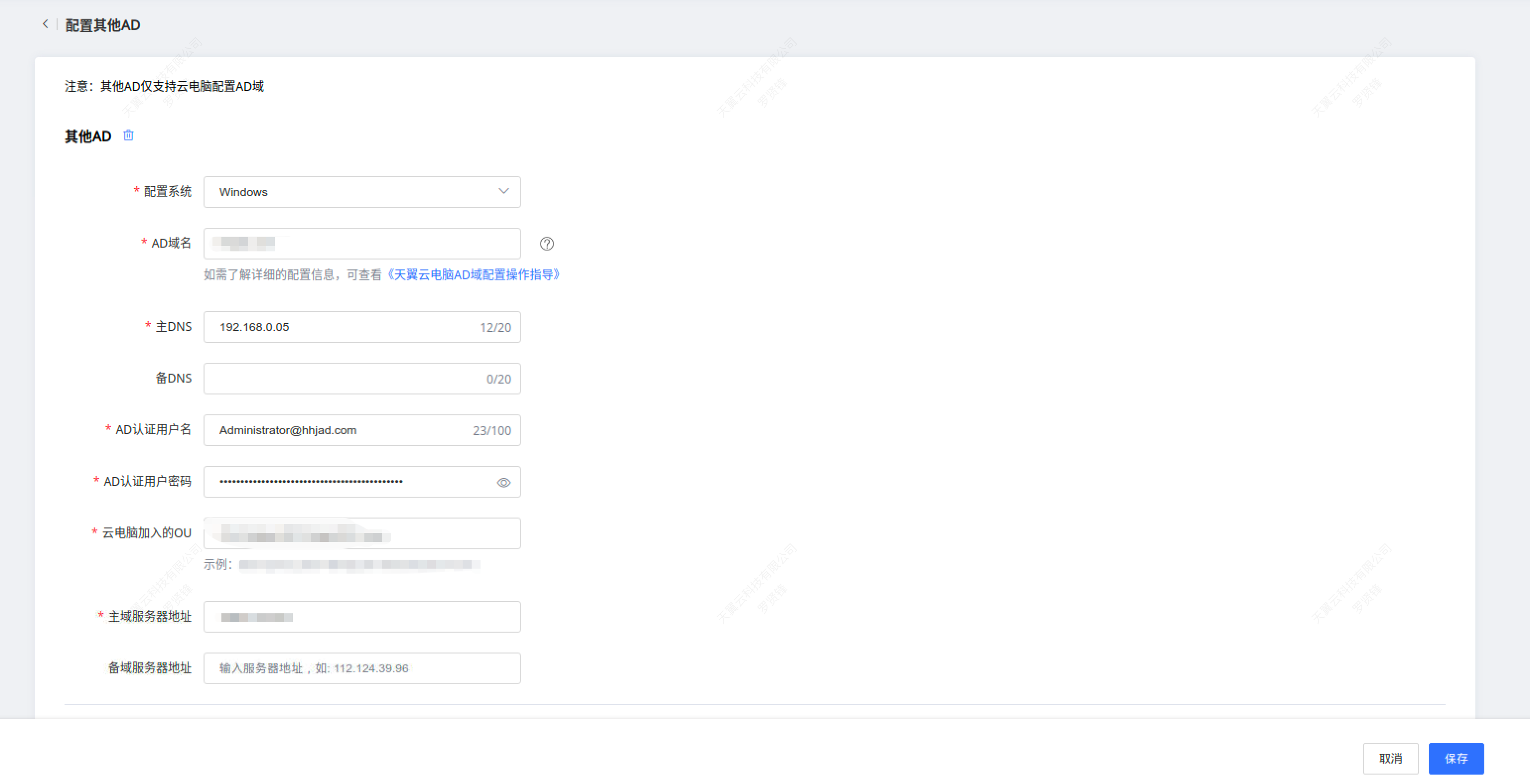Go back using the left chevron arrow

point(45,24)
